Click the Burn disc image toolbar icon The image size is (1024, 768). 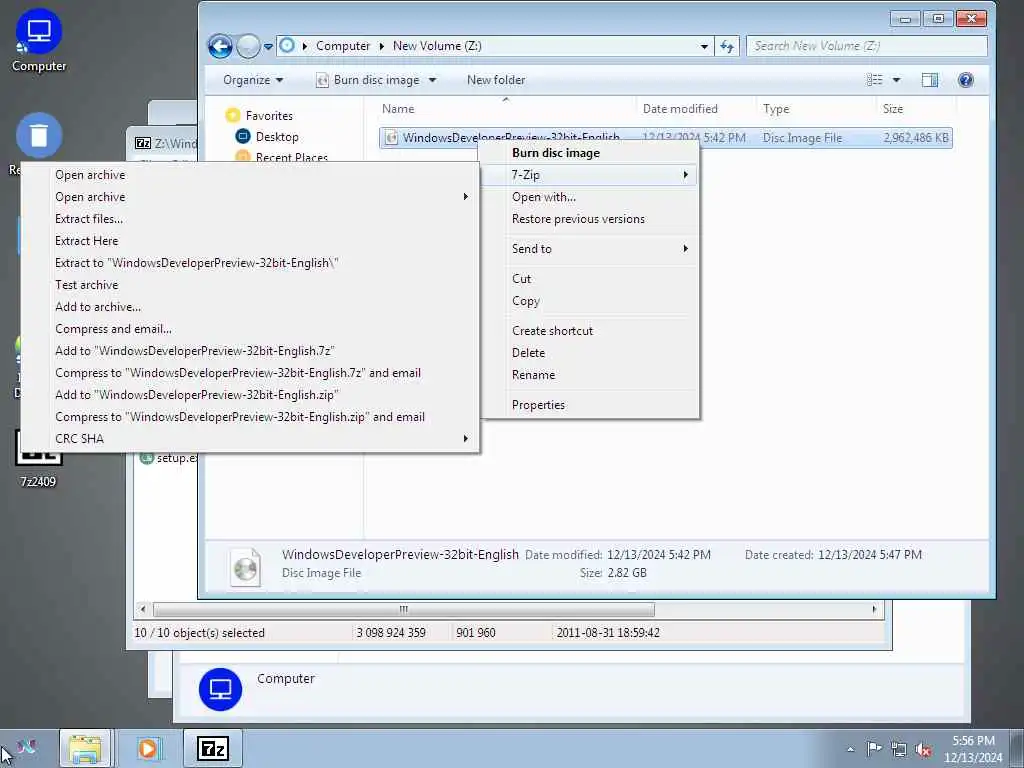click(322, 80)
